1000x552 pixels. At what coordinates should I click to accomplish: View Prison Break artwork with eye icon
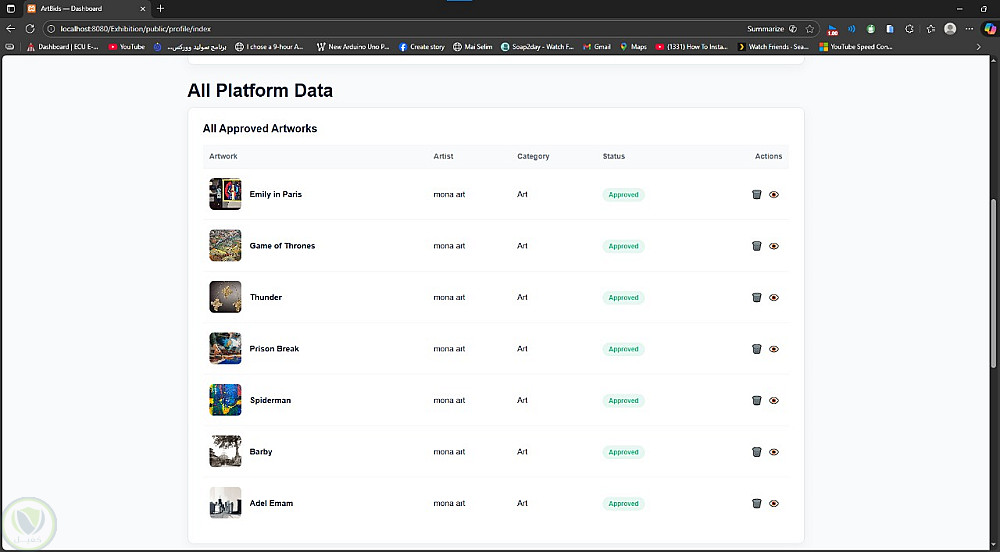pyautogui.click(x=774, y=349)
